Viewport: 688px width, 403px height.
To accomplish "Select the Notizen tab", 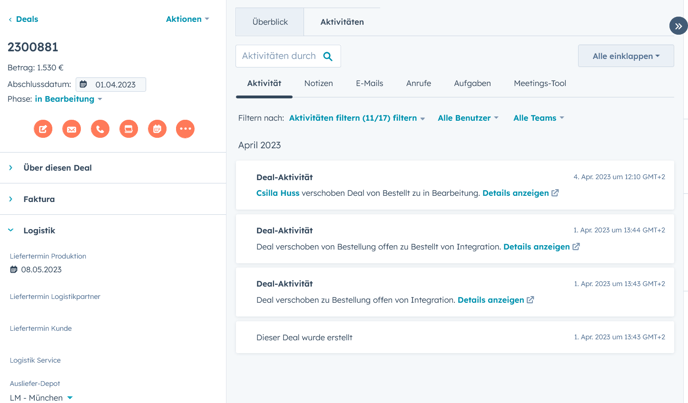I will 318,83.
